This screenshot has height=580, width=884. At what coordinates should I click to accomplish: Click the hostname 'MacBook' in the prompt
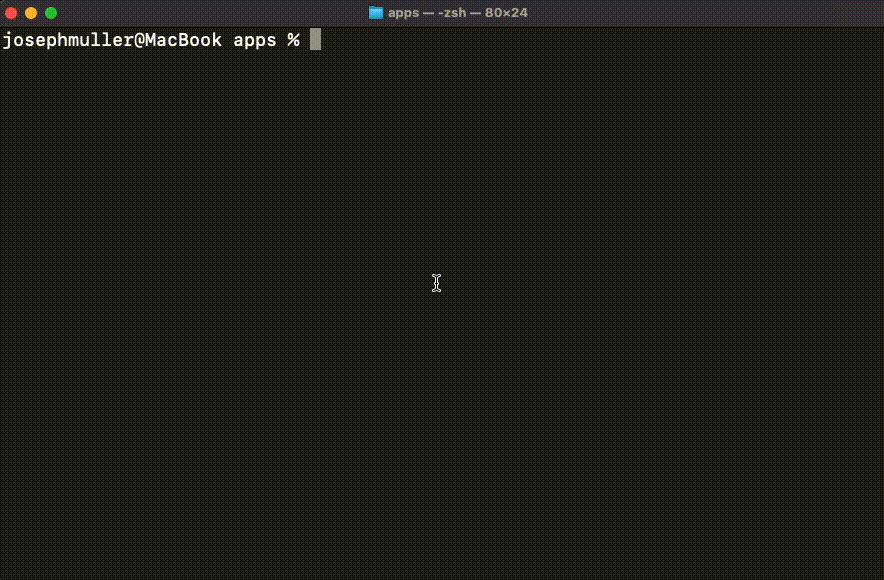[183, 40]
